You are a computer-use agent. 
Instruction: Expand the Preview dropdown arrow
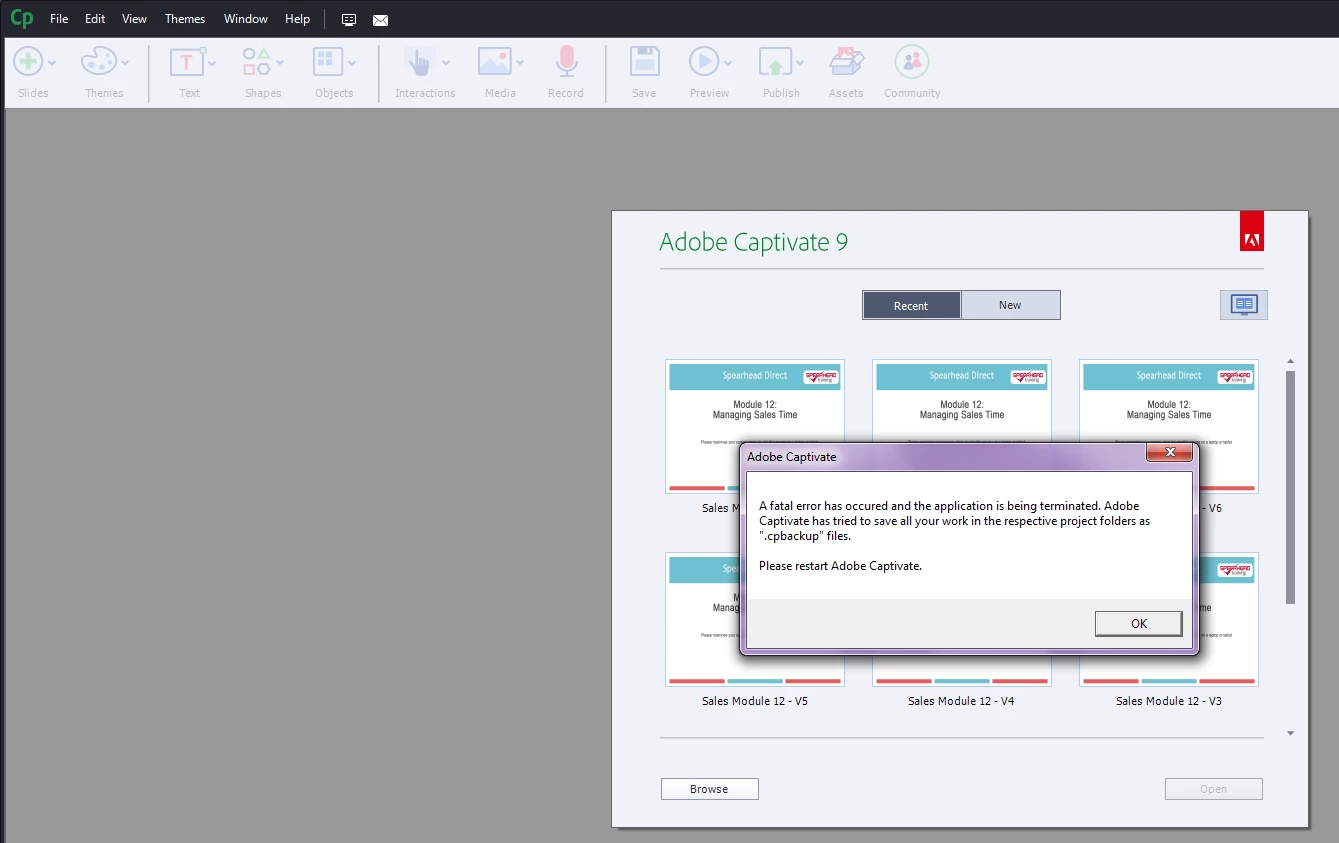tap(728, 63)
